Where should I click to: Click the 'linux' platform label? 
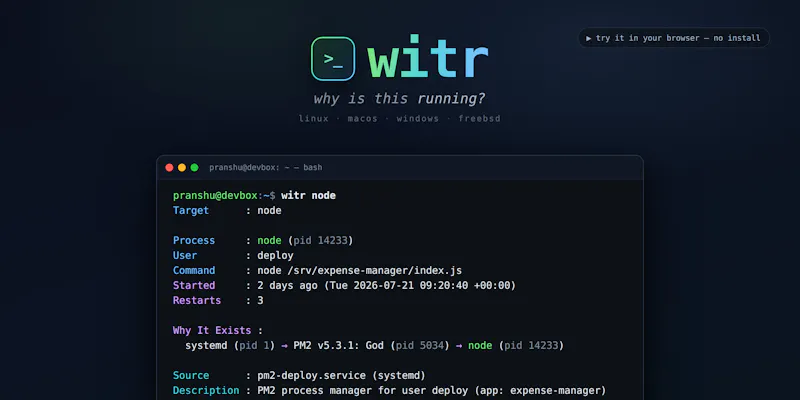pyautogui.click(x=314, y=118)
